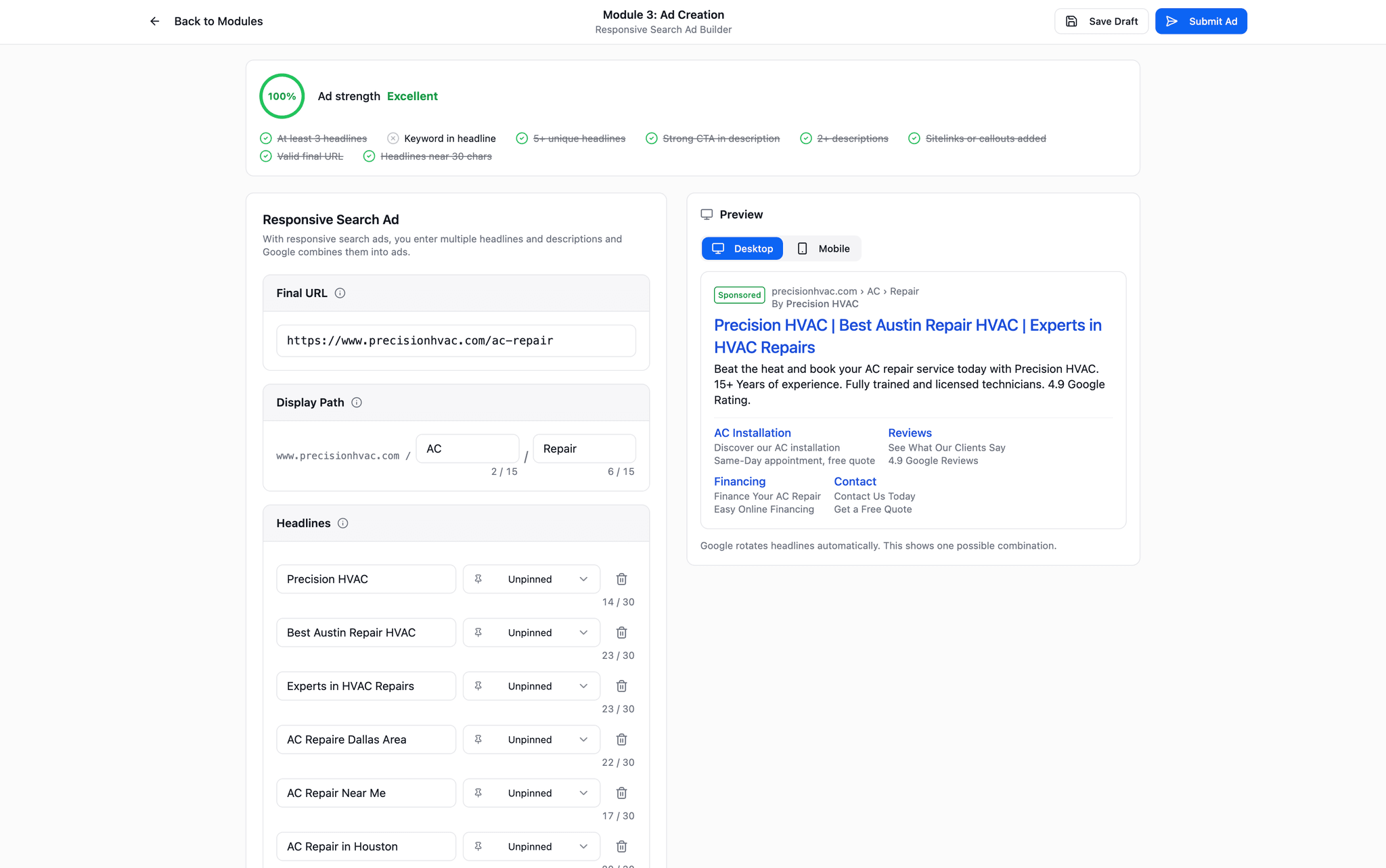The width and height of the screenshot is (1386, 868).
Task: Click the 2+ descriptions check icon
Action: click(806, 139)
